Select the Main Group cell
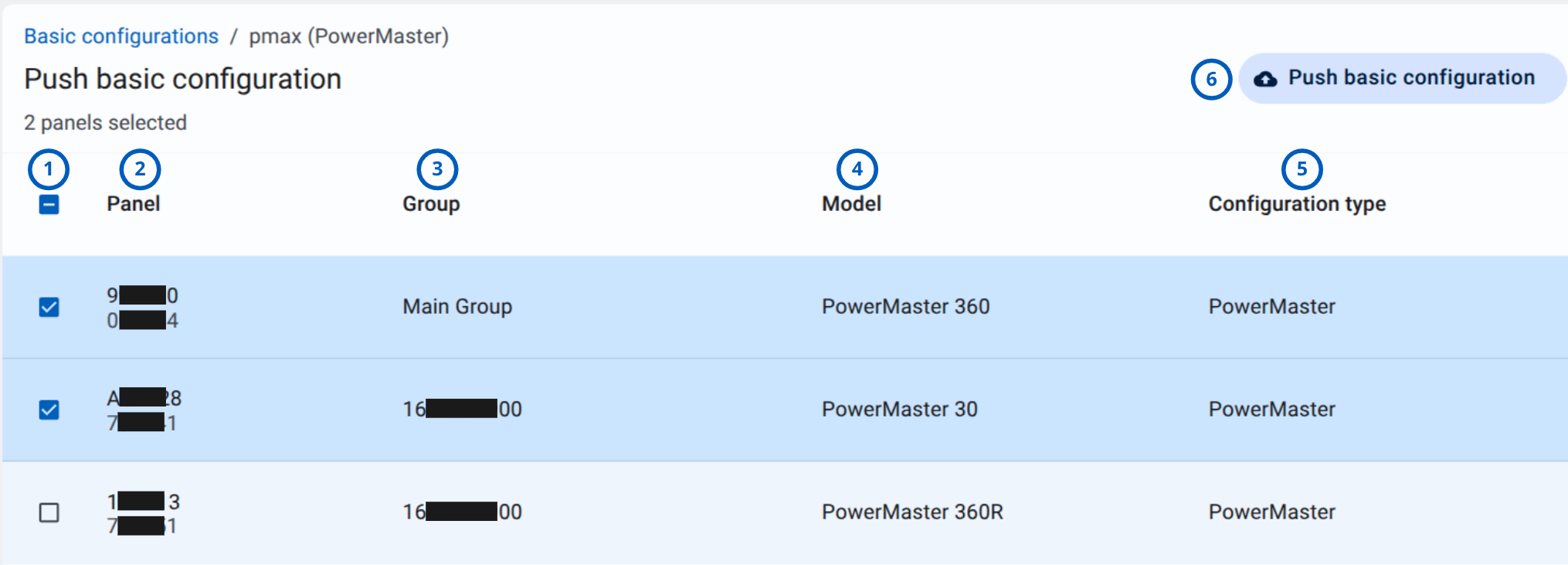 point(457,307)
